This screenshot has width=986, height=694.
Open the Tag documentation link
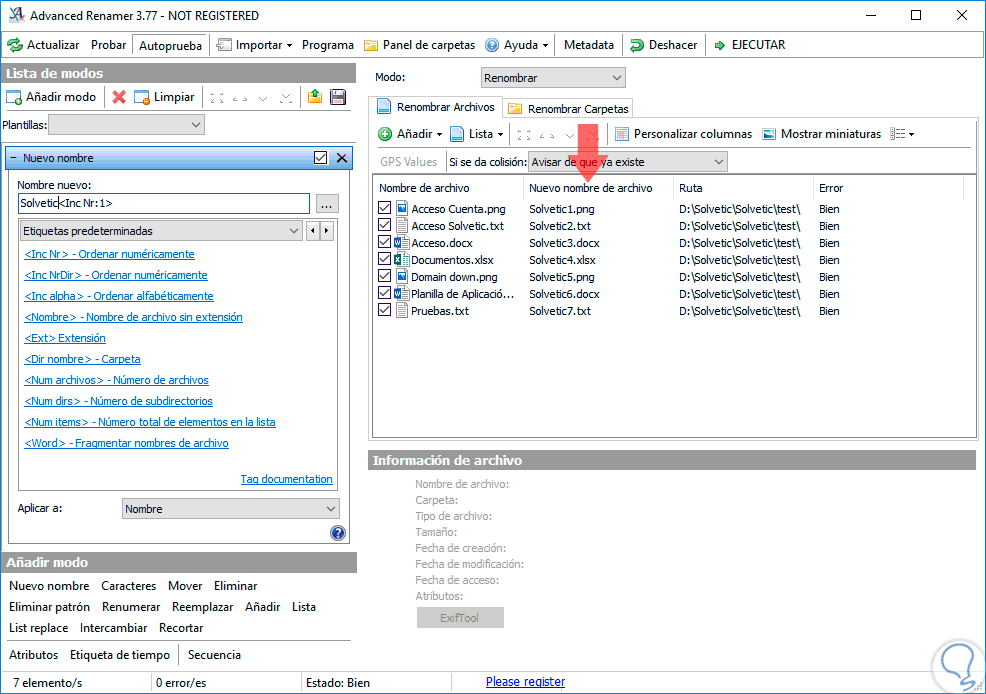click(x=287, y=479)
